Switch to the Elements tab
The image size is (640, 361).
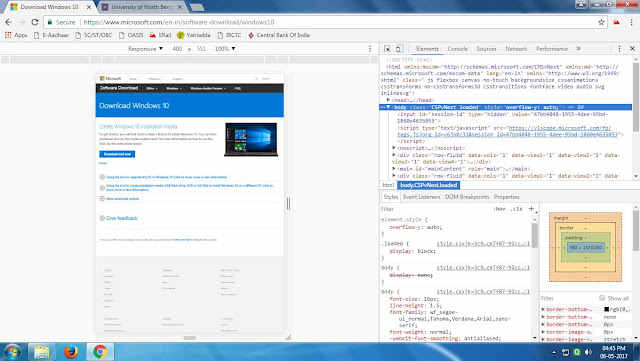(x=427, y=49)
